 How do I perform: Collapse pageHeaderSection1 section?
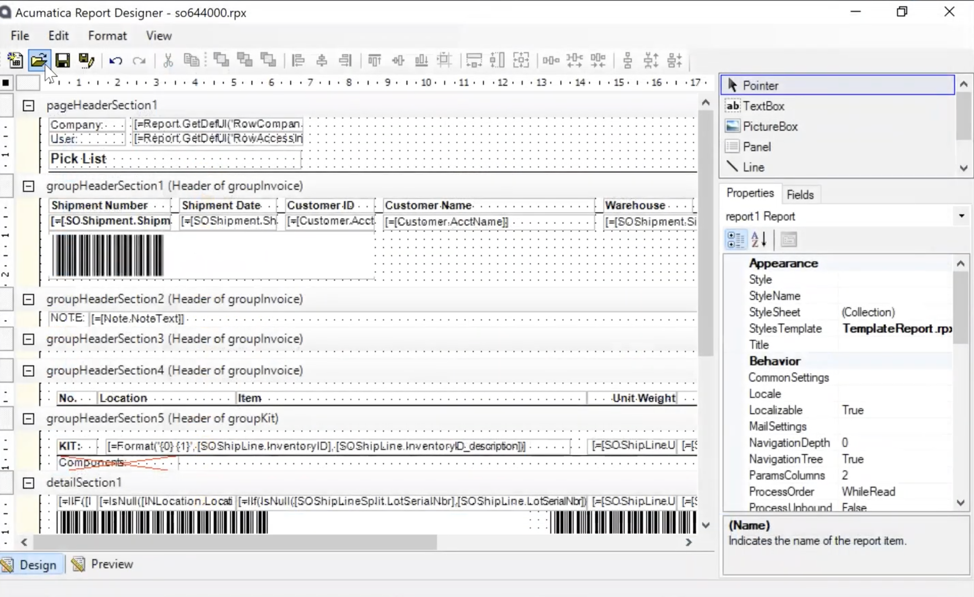coord(29,106)
